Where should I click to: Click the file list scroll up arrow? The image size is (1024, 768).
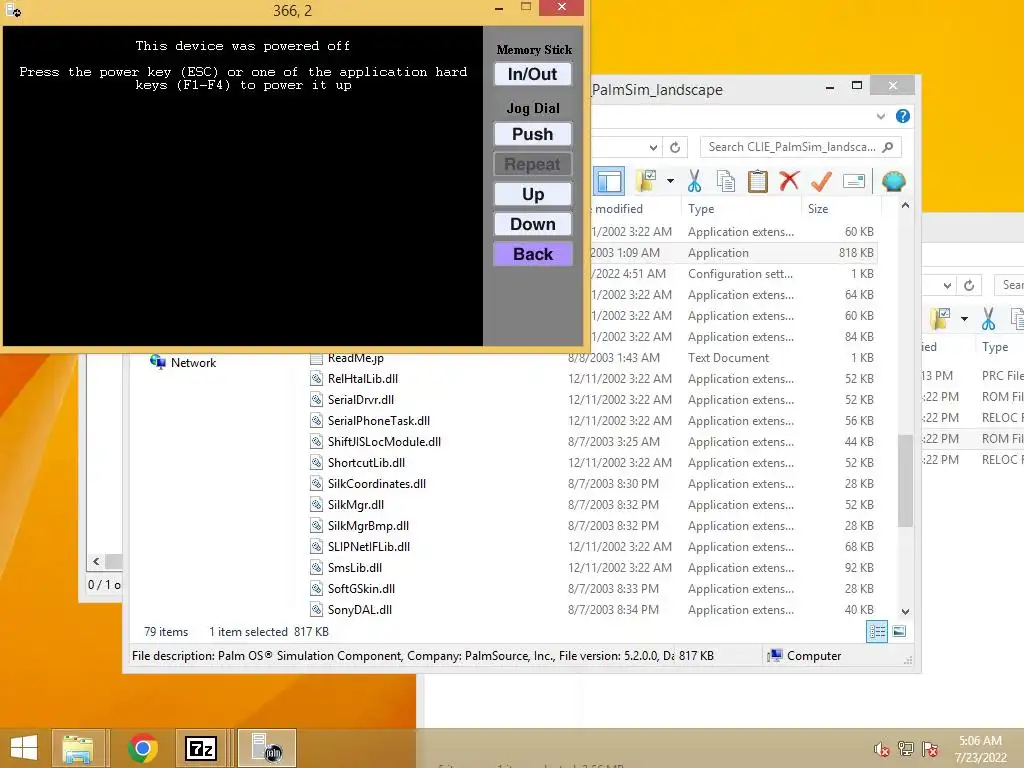click(x=905, y=205)
